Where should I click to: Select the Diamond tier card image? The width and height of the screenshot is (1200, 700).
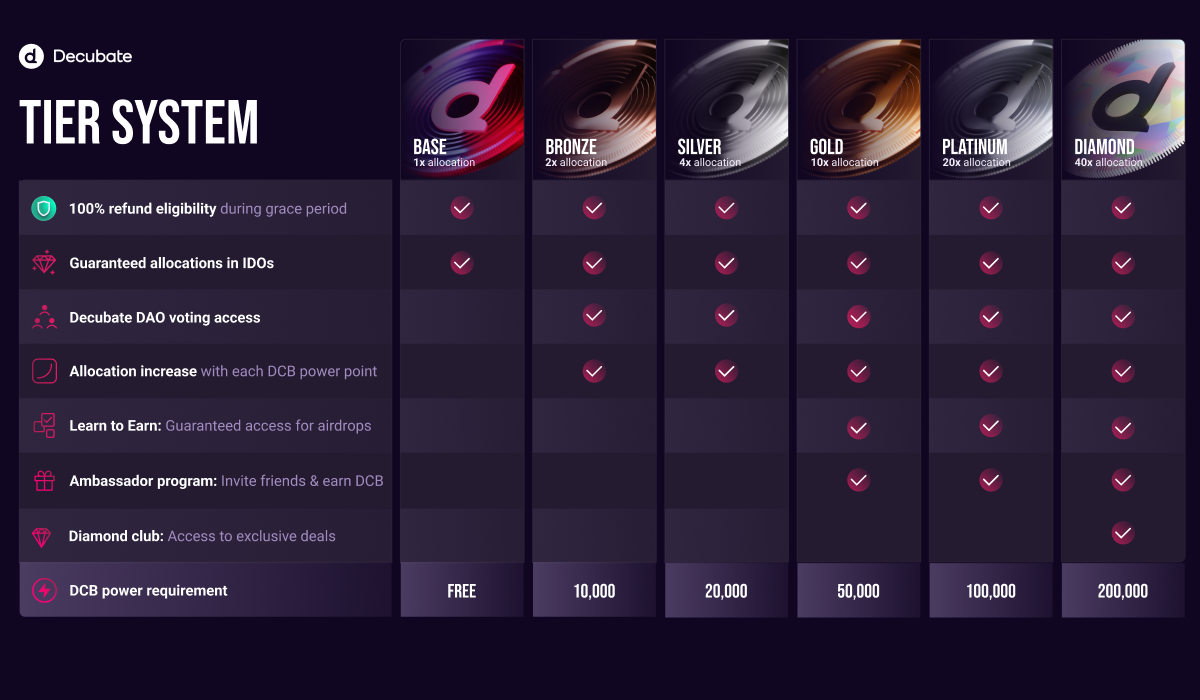(x=1122, y=109)
